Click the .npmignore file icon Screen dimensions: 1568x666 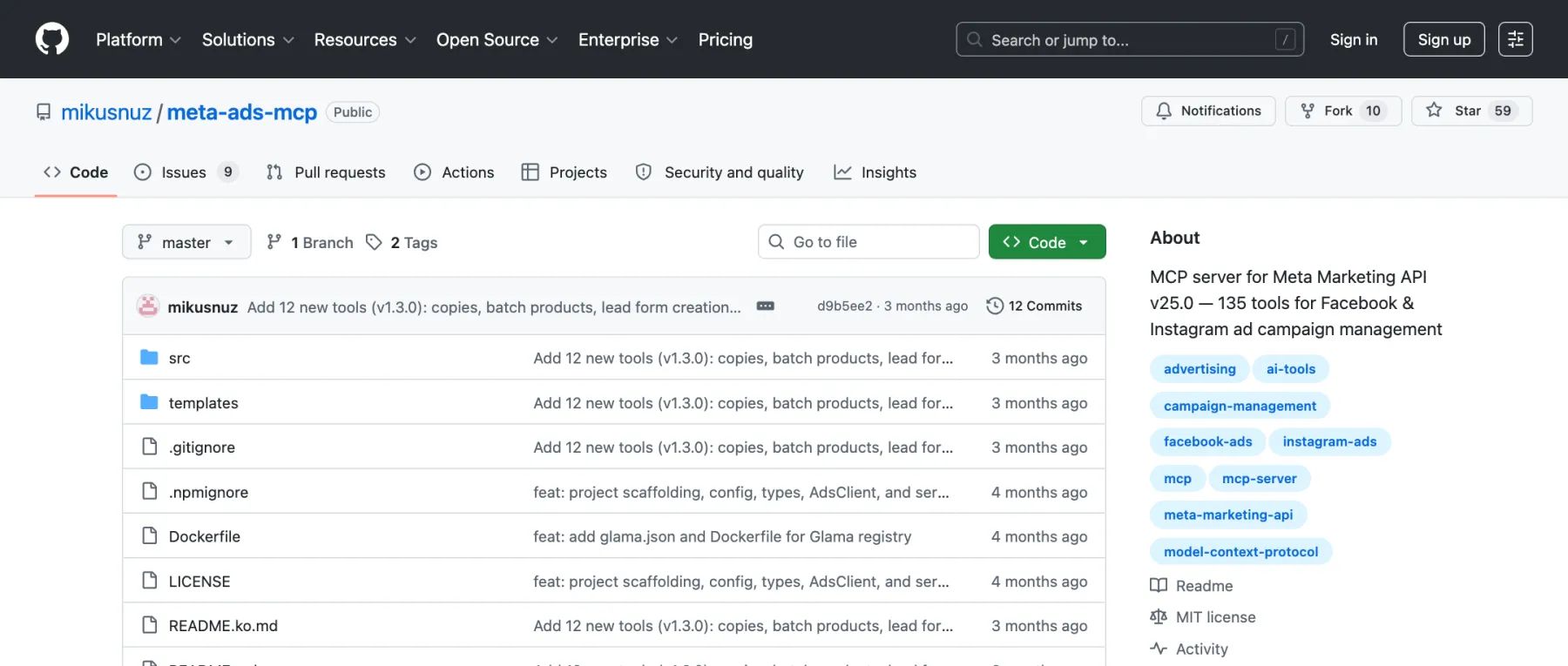pos(150,491)
